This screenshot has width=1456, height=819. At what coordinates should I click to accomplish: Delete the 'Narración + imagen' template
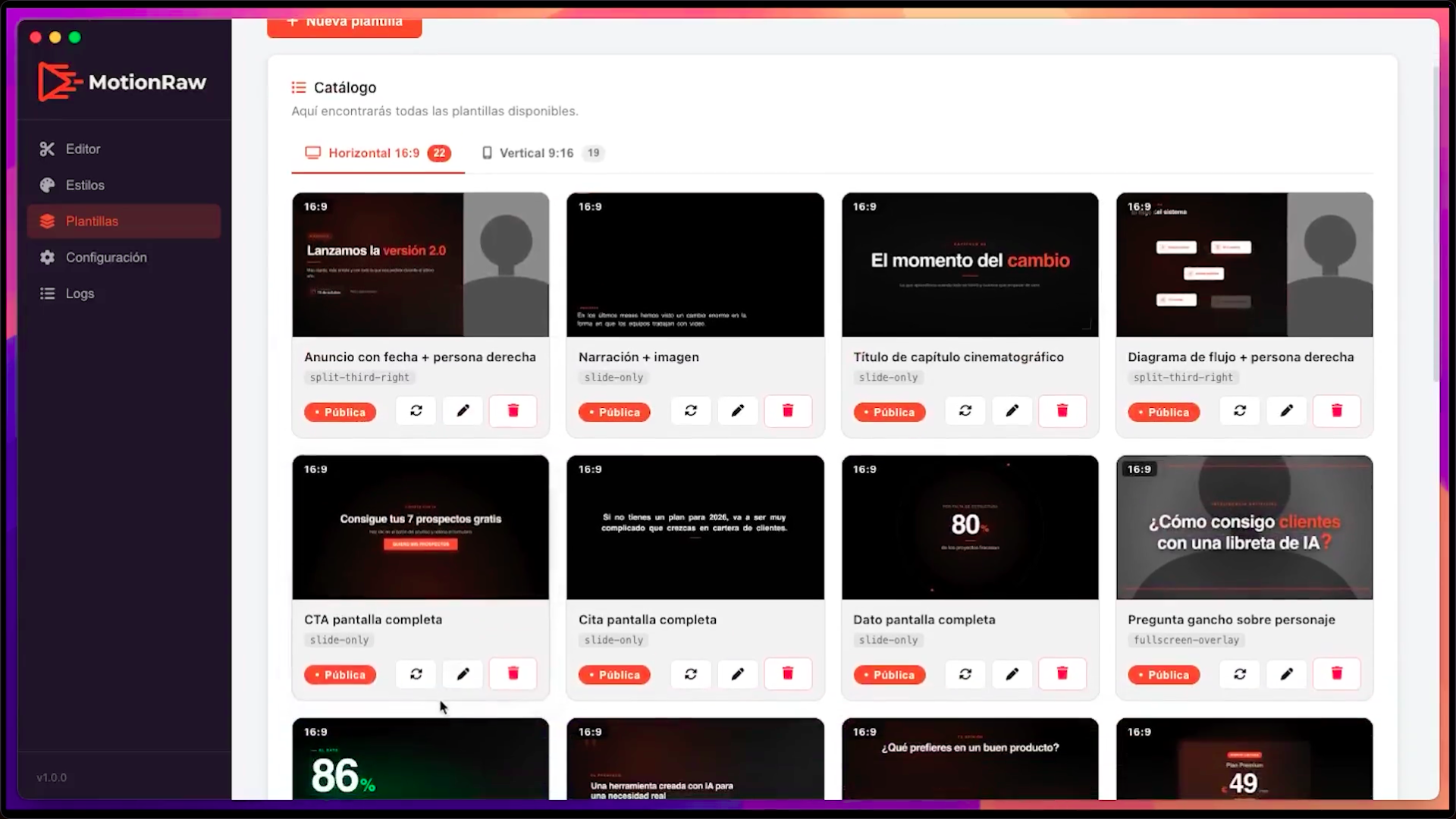(x=788, y=411)
